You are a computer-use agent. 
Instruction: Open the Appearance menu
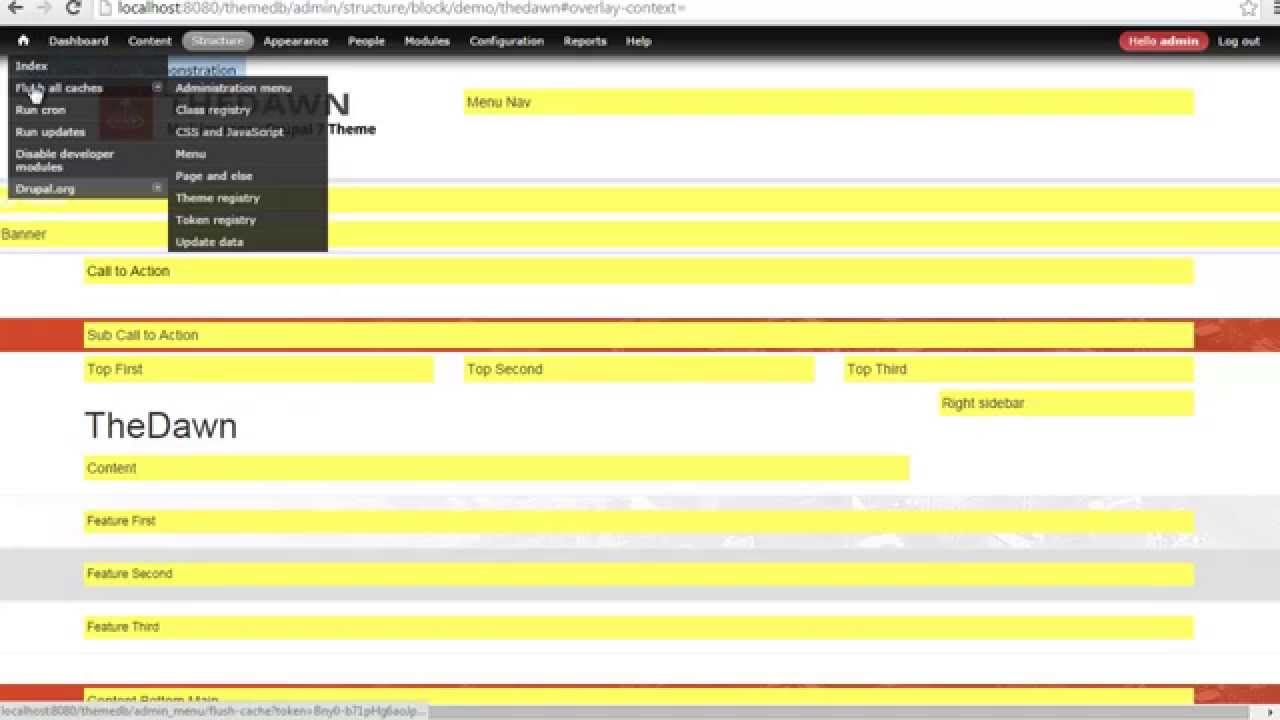pyautogui.click(x=296, y=41)
